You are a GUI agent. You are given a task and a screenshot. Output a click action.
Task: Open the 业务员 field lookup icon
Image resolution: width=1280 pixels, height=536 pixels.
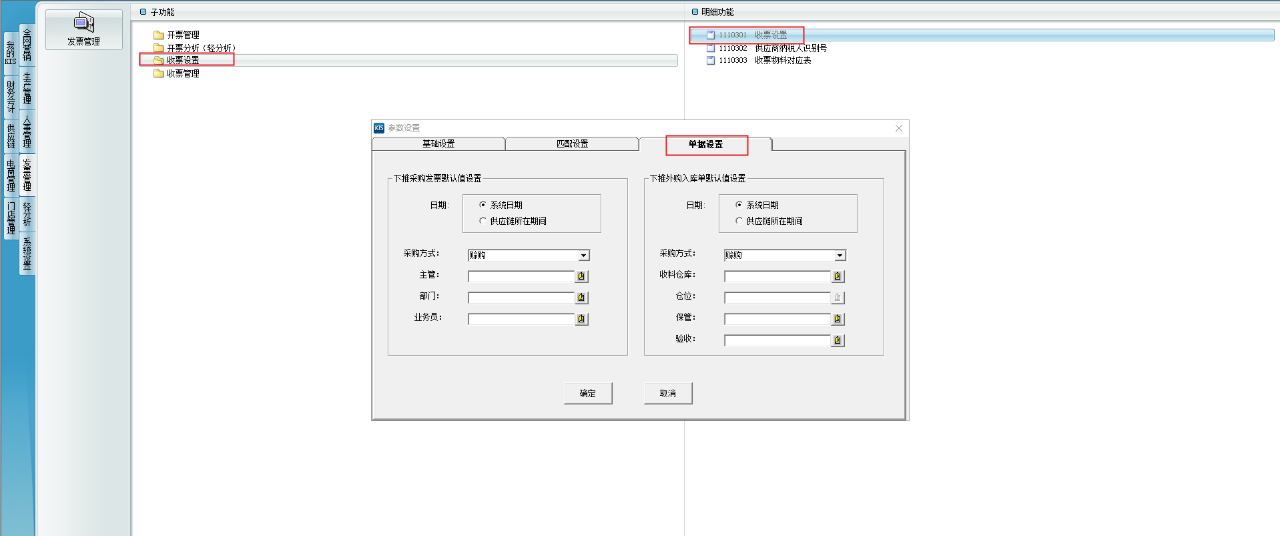click(582, 319)
